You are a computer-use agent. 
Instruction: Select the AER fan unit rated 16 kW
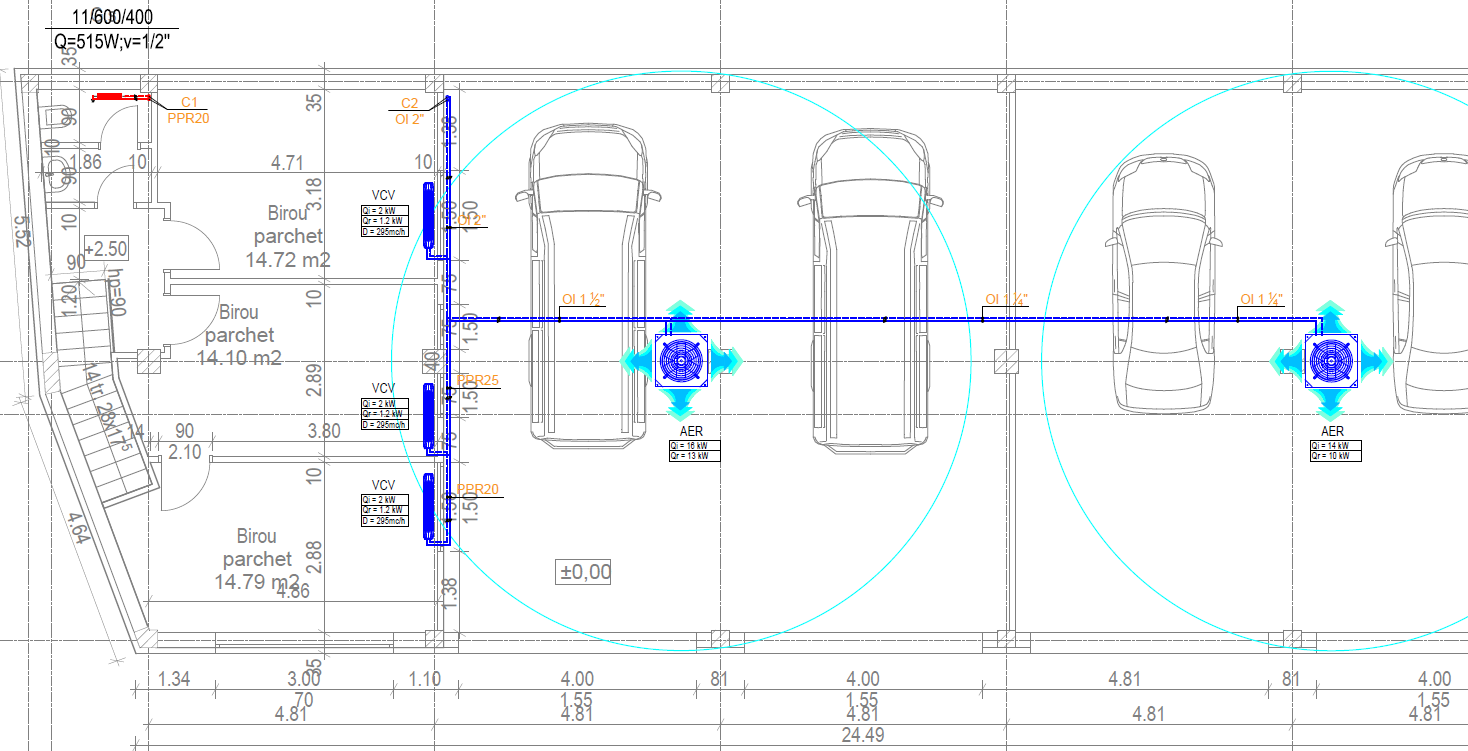coord(681,360)
